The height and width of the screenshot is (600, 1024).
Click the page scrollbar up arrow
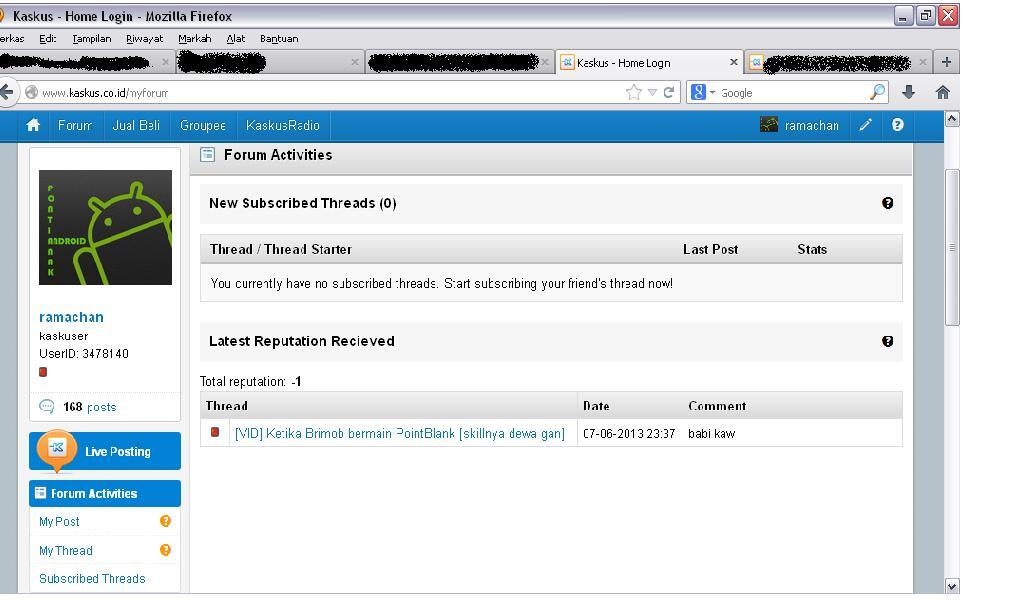(x=952, y=119)
